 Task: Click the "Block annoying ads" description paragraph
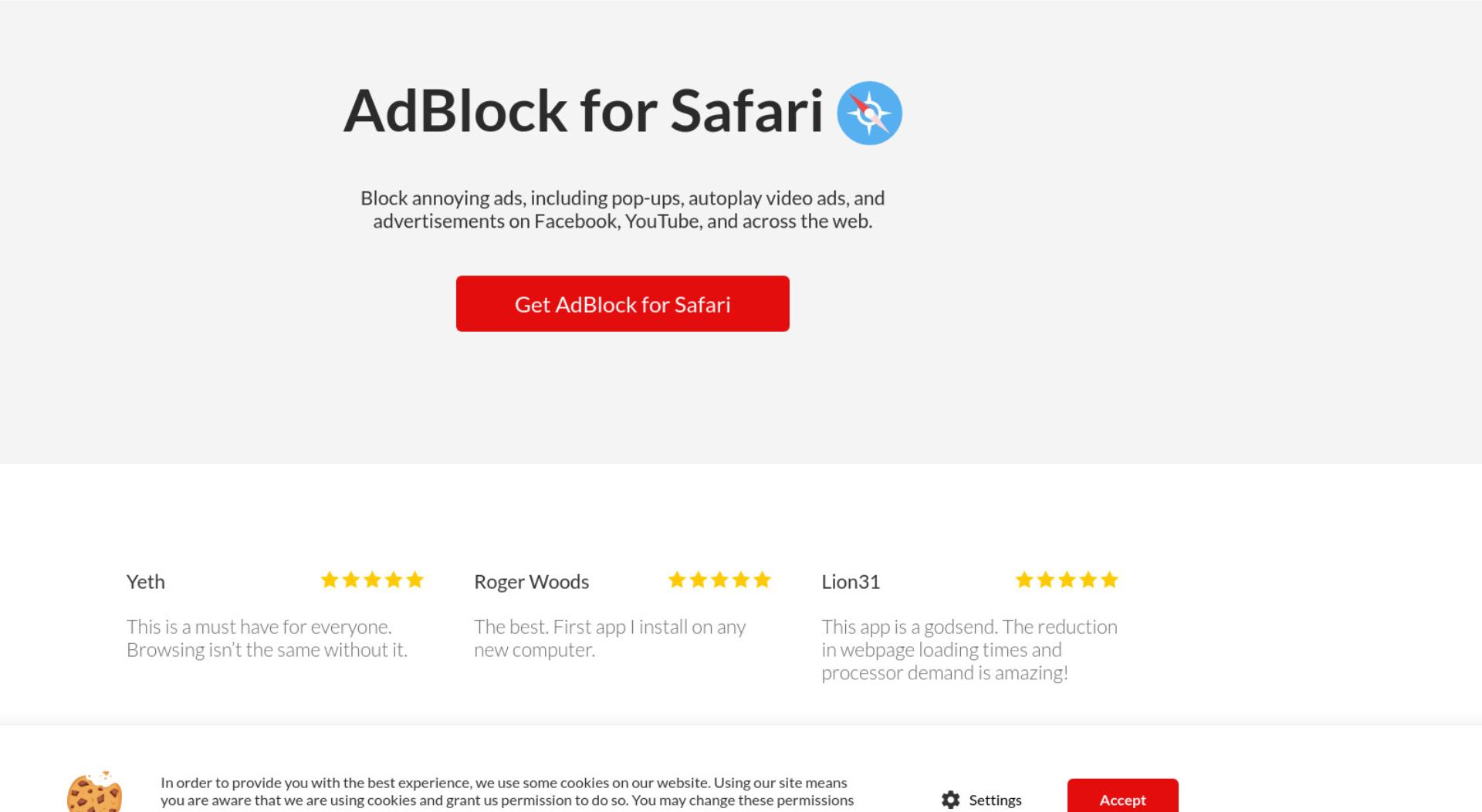pyautogui.click(x=622, y=210)
